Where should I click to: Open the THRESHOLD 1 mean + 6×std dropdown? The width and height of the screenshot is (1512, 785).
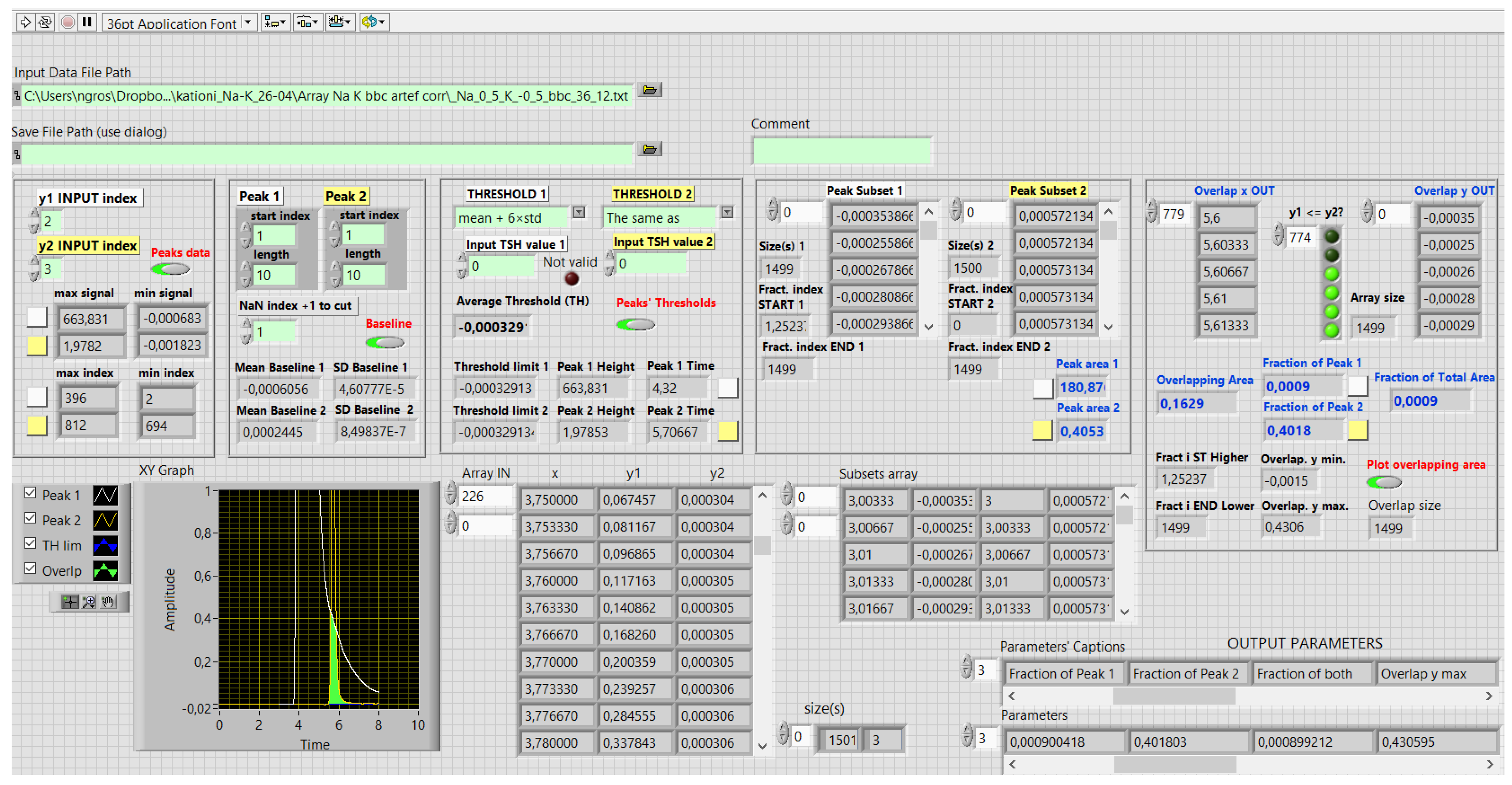[x=579, y=212]
